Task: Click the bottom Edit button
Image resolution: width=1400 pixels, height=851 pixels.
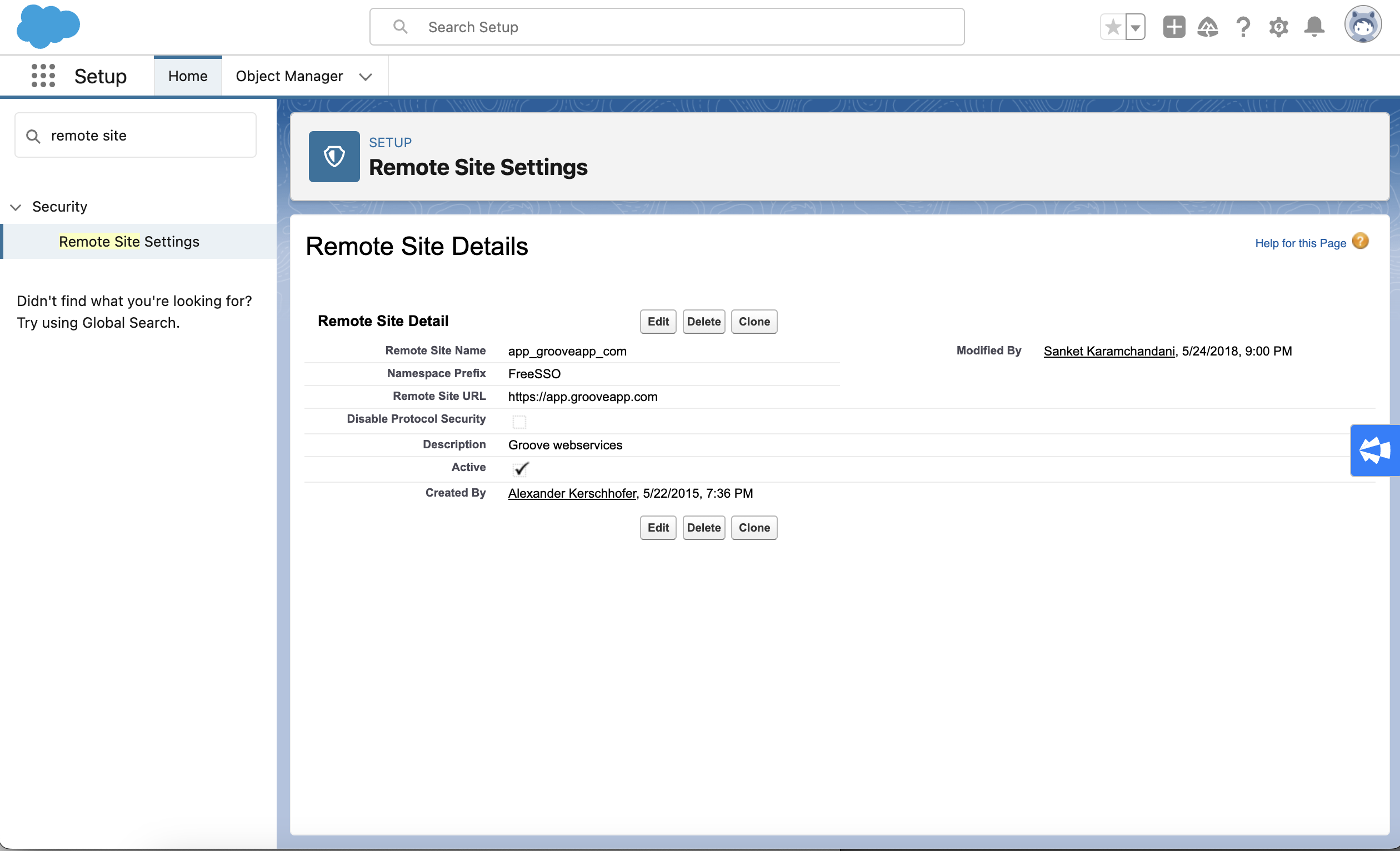Action: pos(658,528)
